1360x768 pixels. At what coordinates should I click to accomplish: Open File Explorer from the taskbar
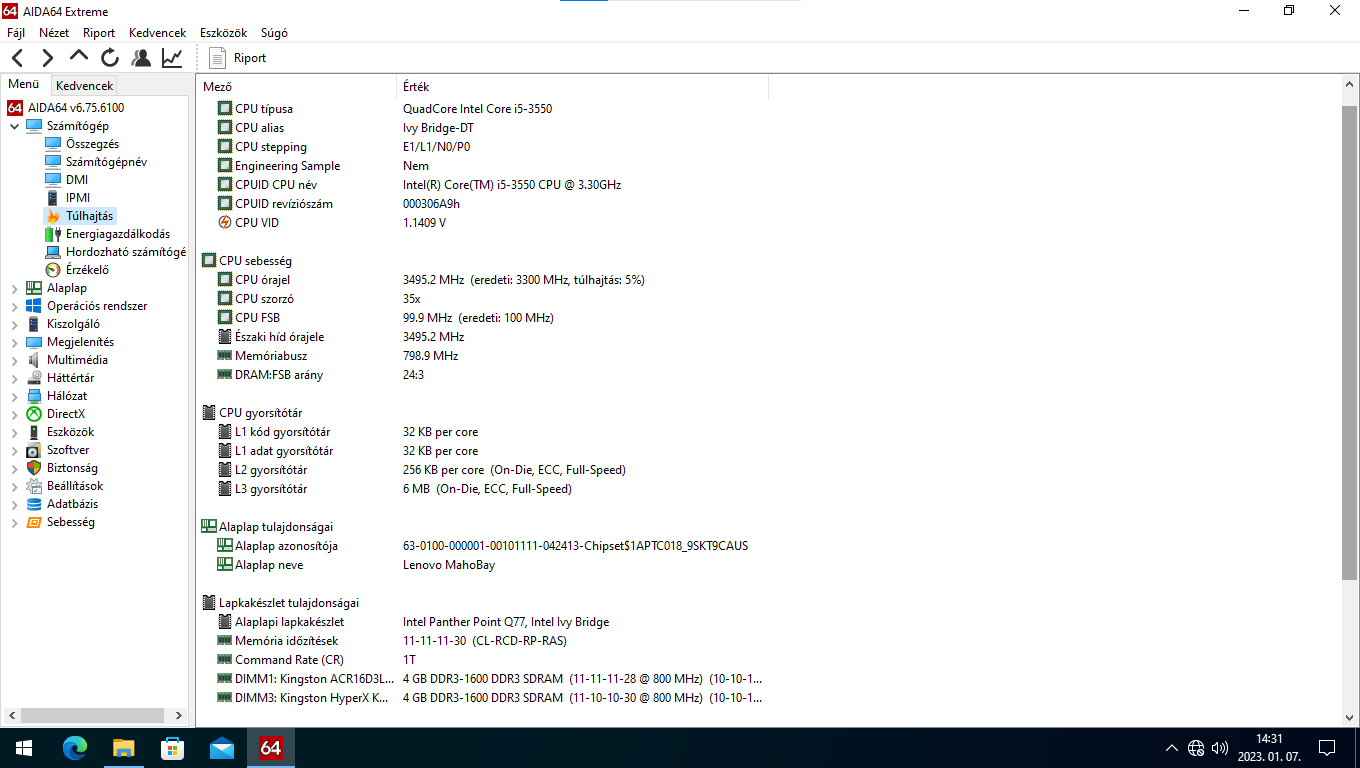(124, 747)
